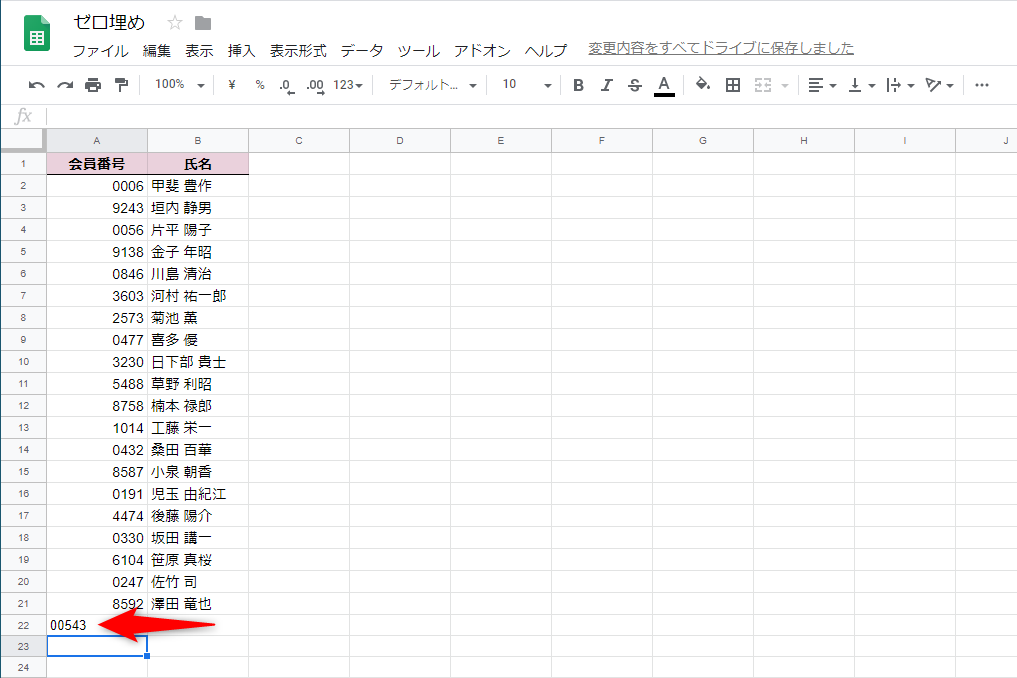Select the 氏名 header cell
1017x678 pixels.
pos(198,163)
